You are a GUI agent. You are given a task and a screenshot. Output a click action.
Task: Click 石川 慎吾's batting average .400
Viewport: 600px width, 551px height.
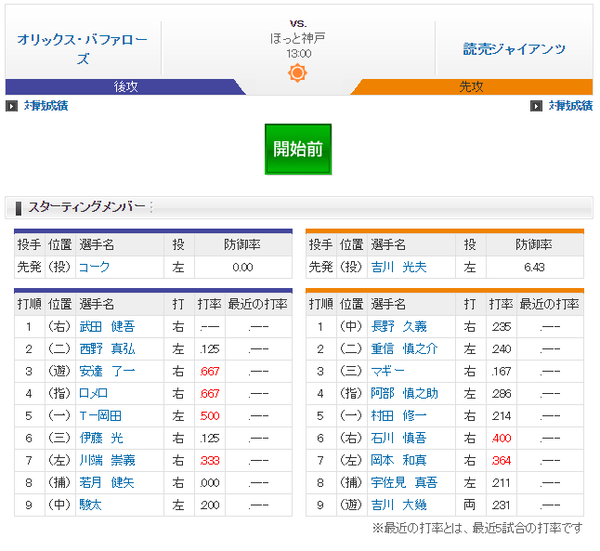coord(501,438)
